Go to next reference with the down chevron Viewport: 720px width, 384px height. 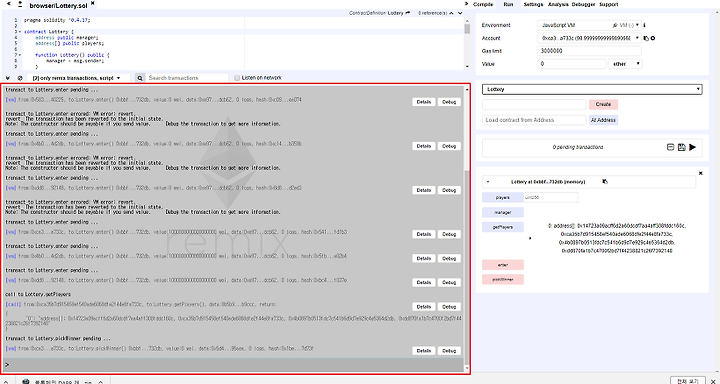(x=460, y=13)
